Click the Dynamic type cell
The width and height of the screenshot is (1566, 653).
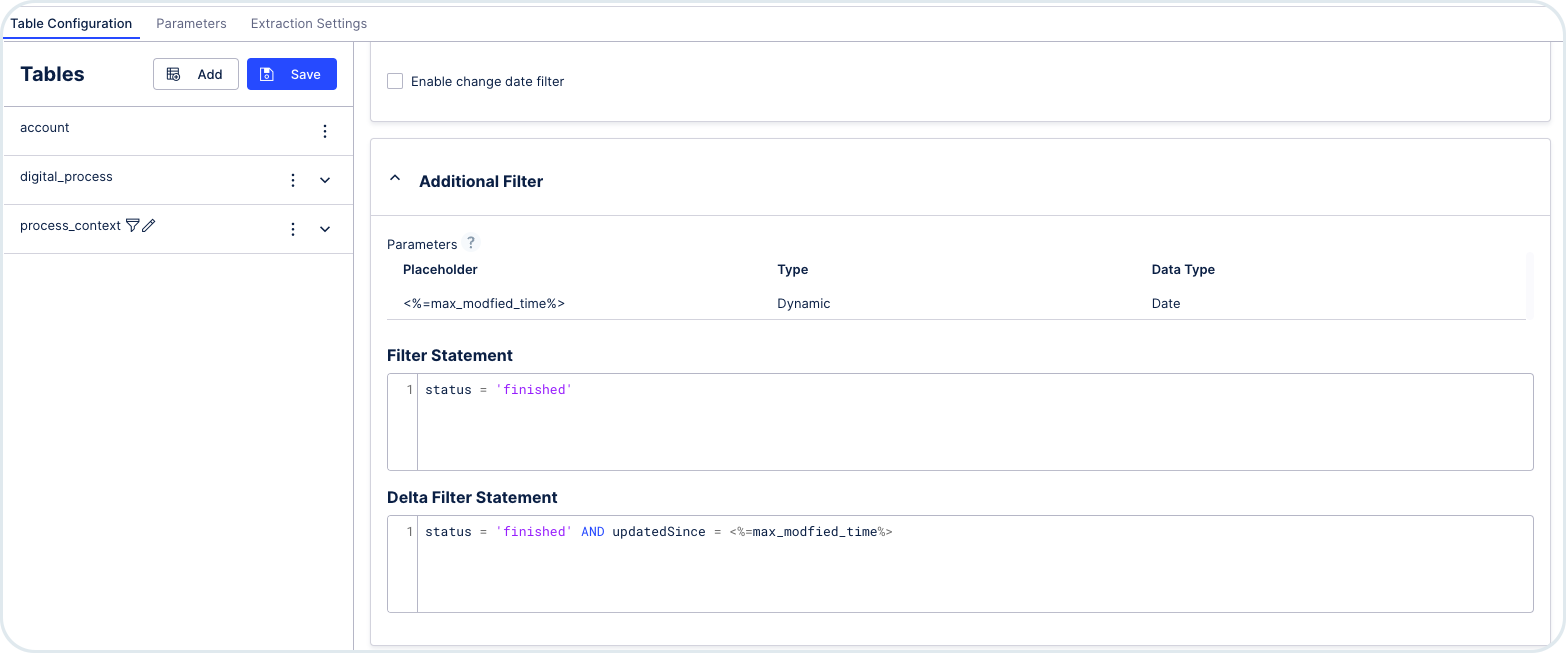click(x=804, y=303)
